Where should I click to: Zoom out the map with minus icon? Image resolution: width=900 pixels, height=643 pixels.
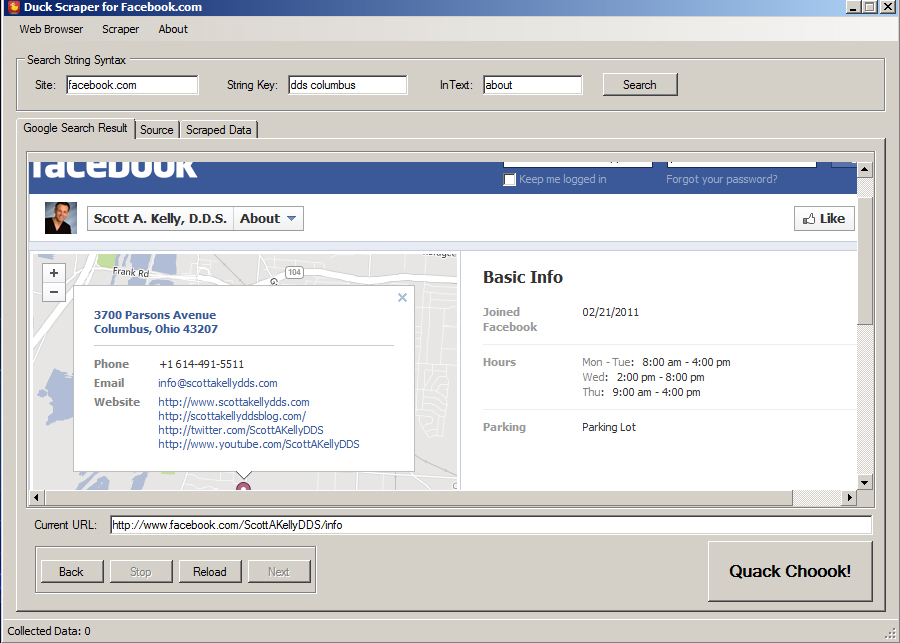pos(54,292)
